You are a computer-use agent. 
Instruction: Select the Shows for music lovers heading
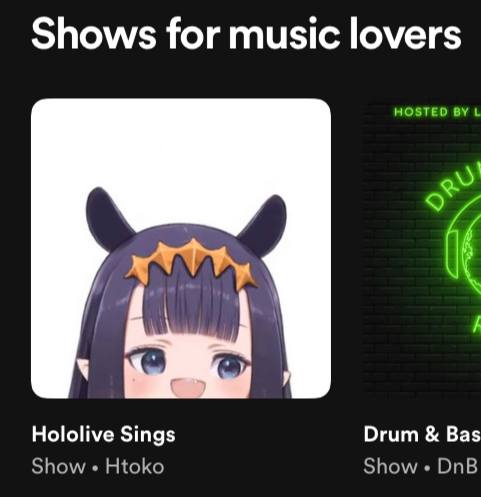tap(246, 34)
